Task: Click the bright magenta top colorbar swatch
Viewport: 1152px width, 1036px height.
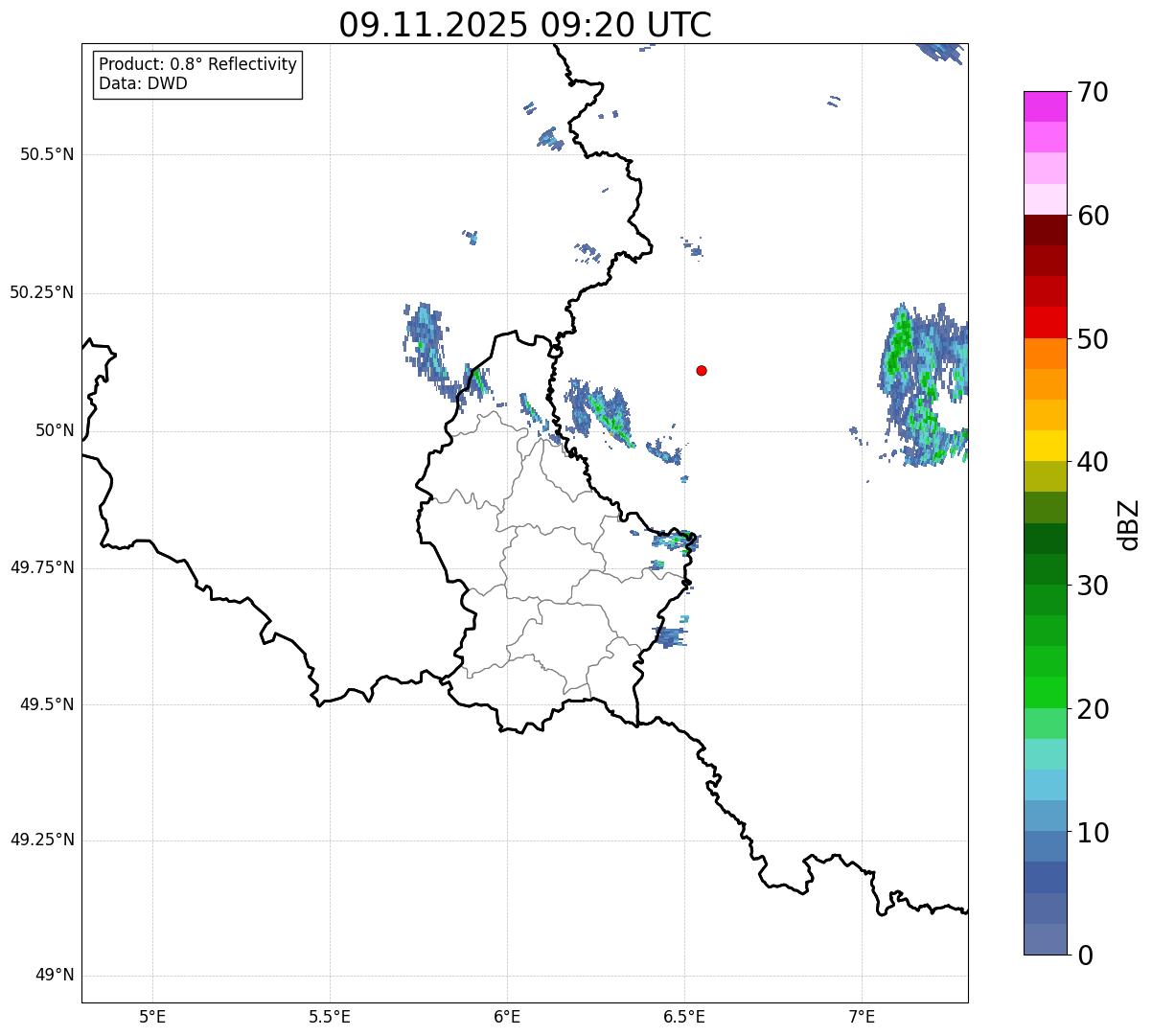Action: [x=1046, y=106]
